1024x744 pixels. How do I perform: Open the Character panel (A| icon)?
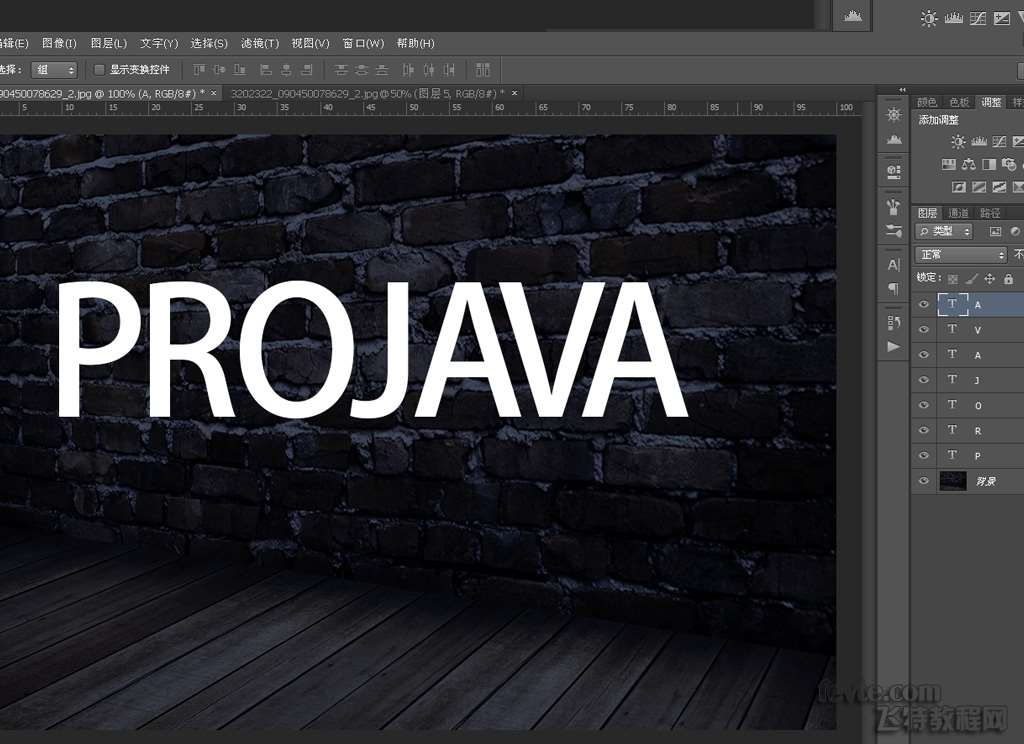point(893,265)
